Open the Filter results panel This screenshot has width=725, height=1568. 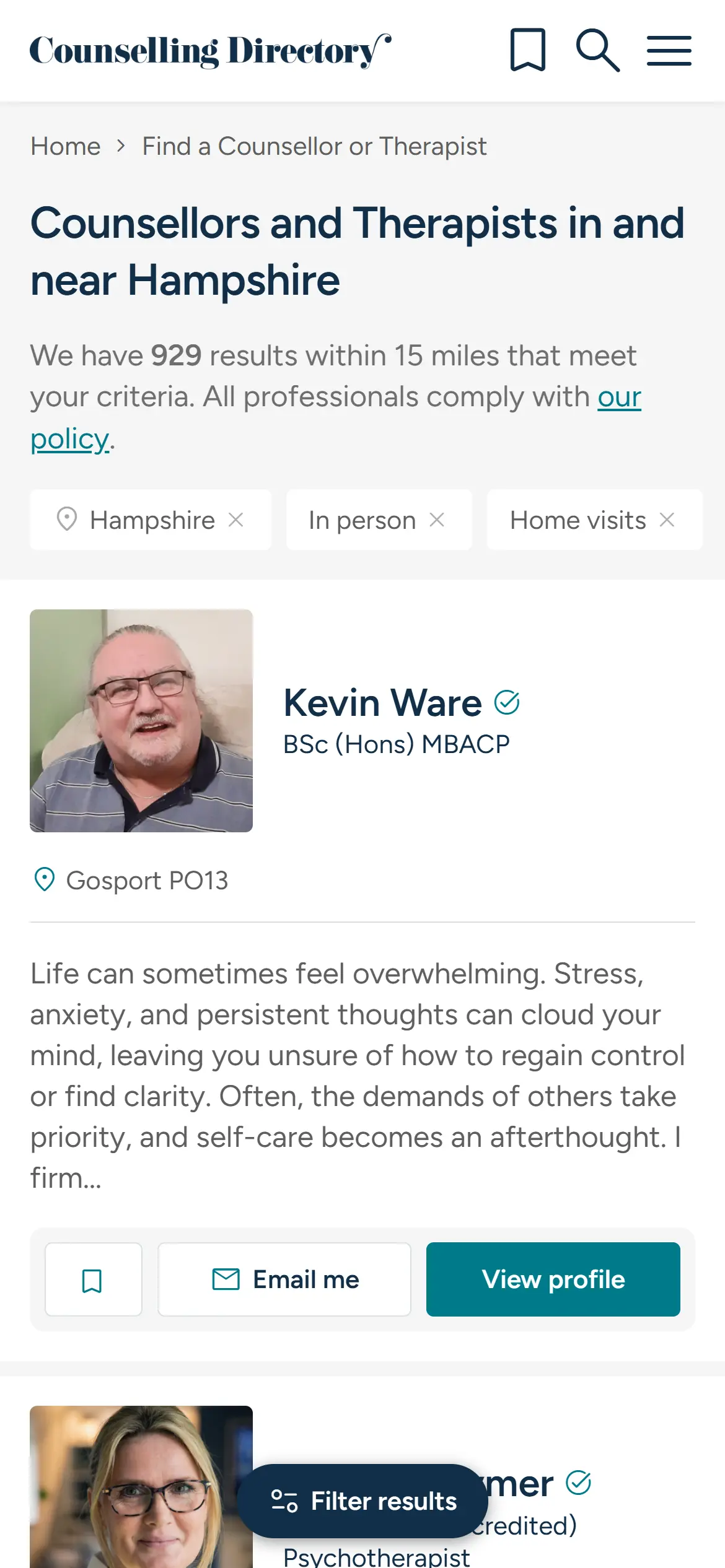coord(362,1502)
